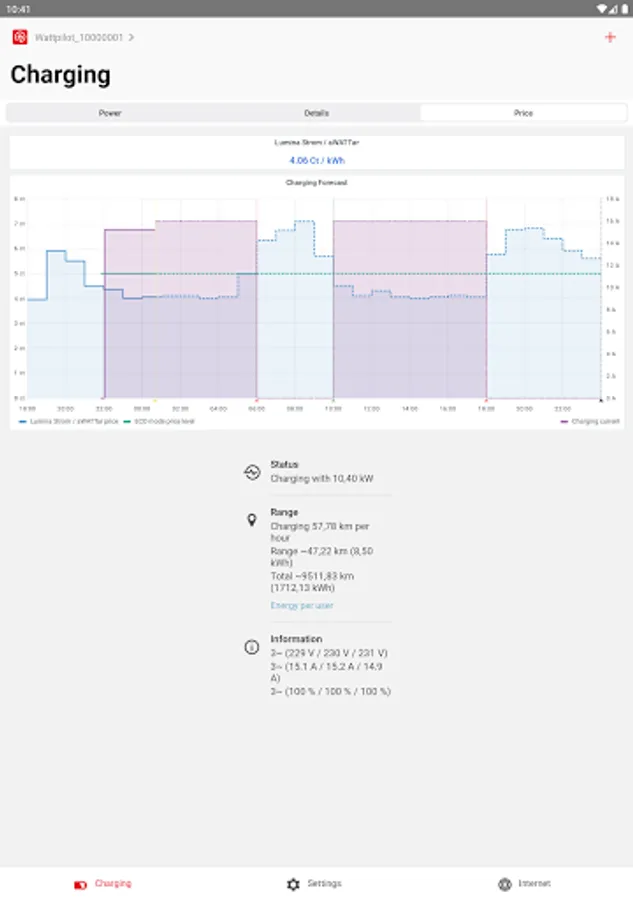Toggle the Charging current legend entry
This screenshot has width=633, height=900.
click(x=590, y=421)
